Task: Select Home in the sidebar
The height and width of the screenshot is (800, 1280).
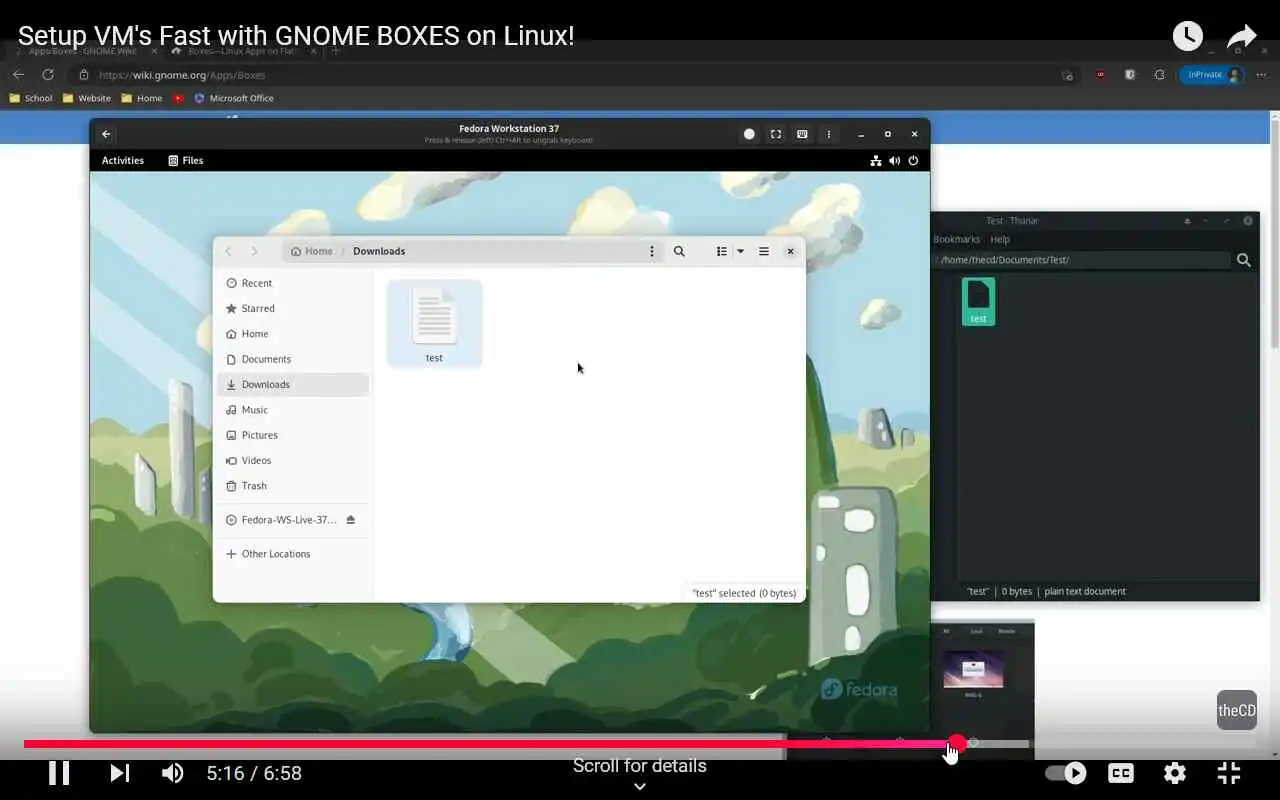Action: (x=293, y=333)
